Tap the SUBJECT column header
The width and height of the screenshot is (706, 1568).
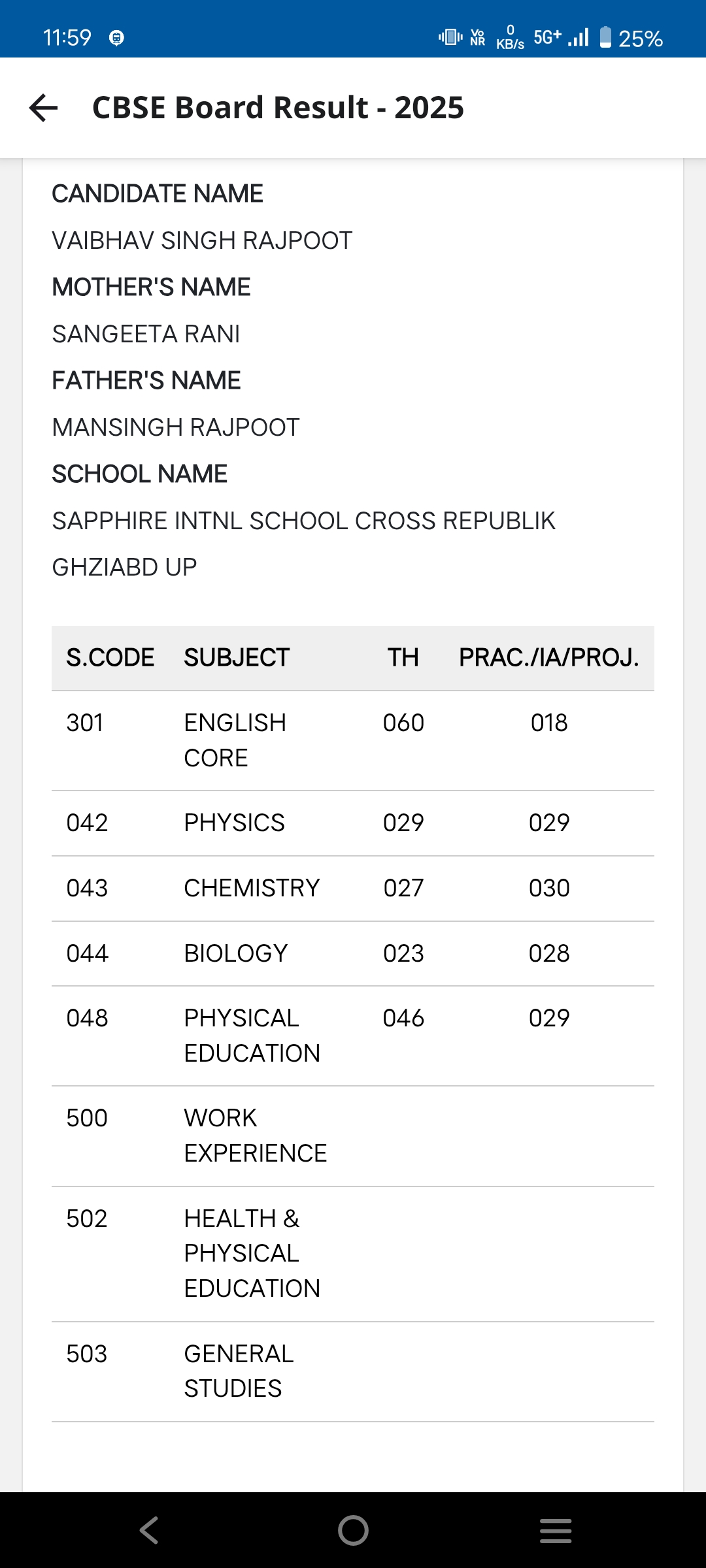click(237, 657)
